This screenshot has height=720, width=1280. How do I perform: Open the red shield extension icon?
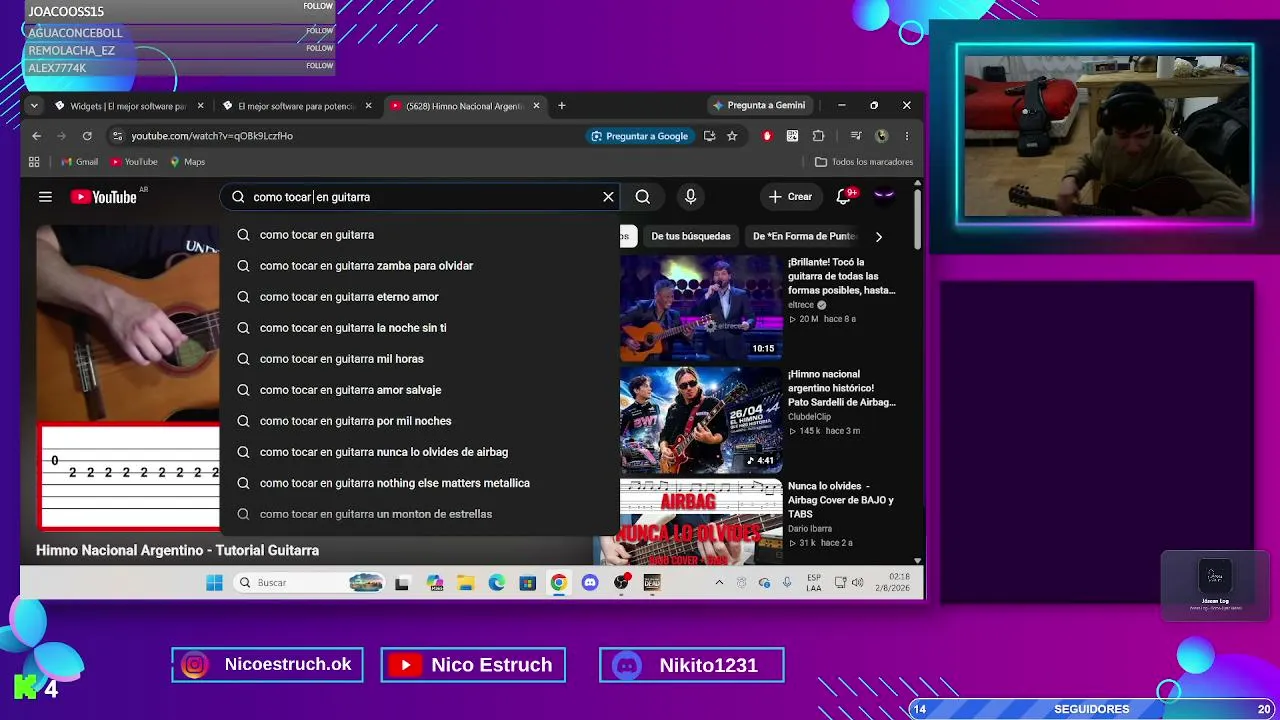[x=767, y=136]
